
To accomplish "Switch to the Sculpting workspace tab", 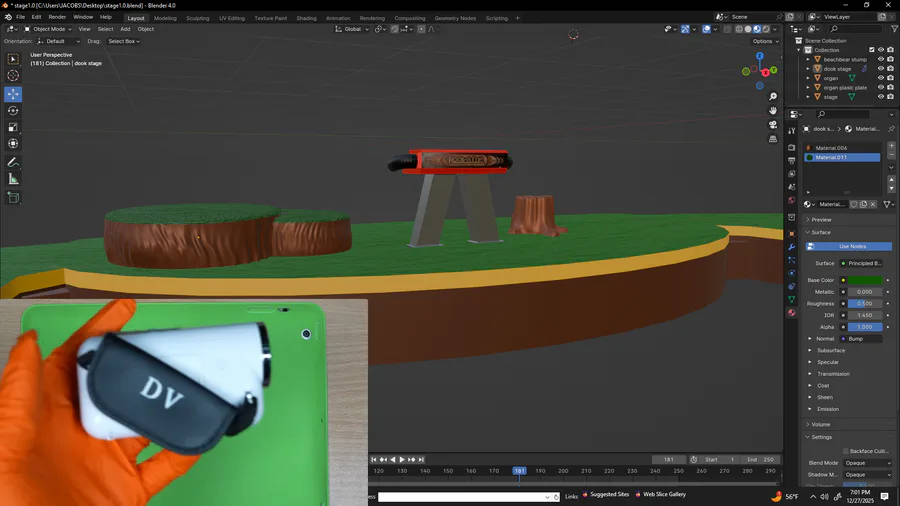I will pyautogui.click(x=198, y=18).
